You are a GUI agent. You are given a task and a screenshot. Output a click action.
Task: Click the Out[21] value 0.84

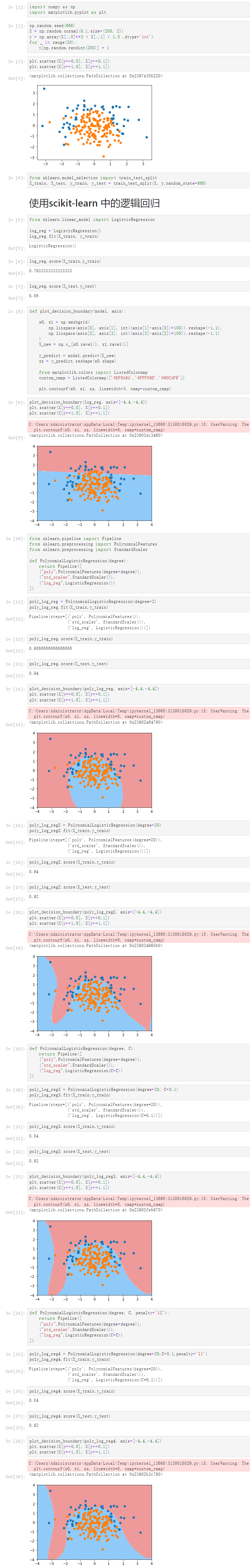(33, 1136)
